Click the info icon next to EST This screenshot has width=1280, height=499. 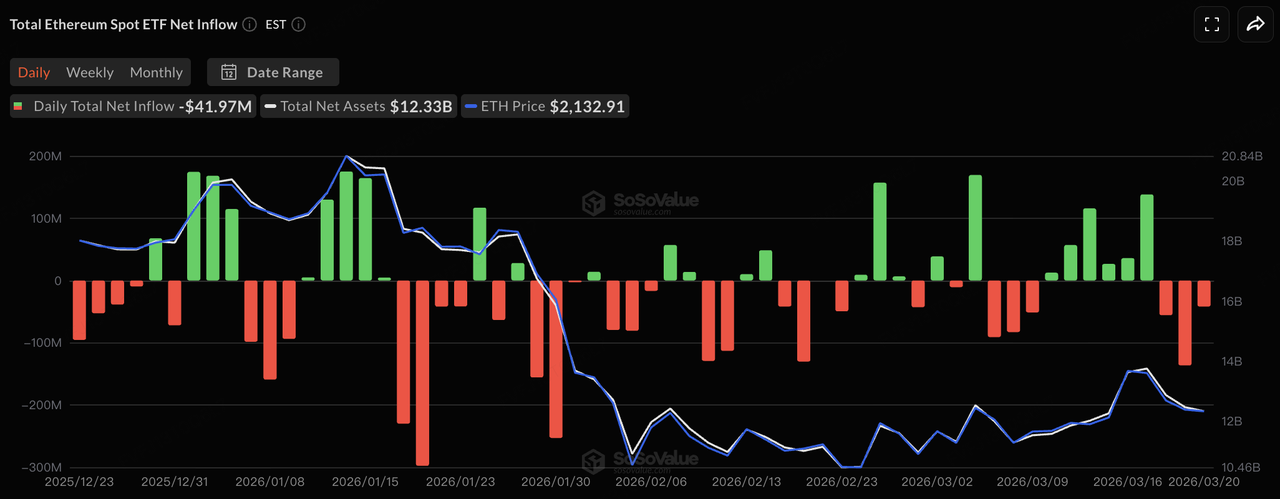[x=299, y=25]
